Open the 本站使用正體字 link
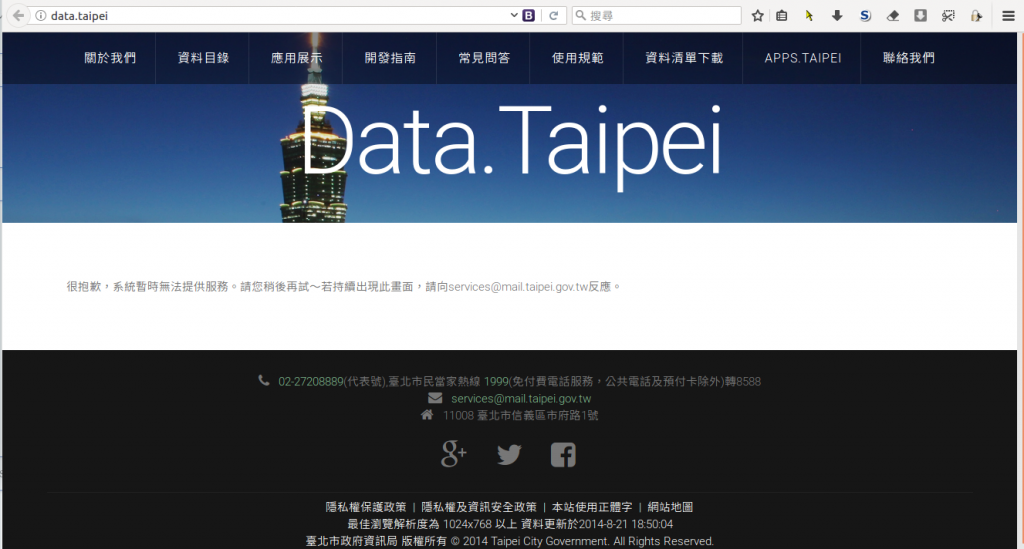Viewport: 1024px width, 549px height. (x=592, y=507)
